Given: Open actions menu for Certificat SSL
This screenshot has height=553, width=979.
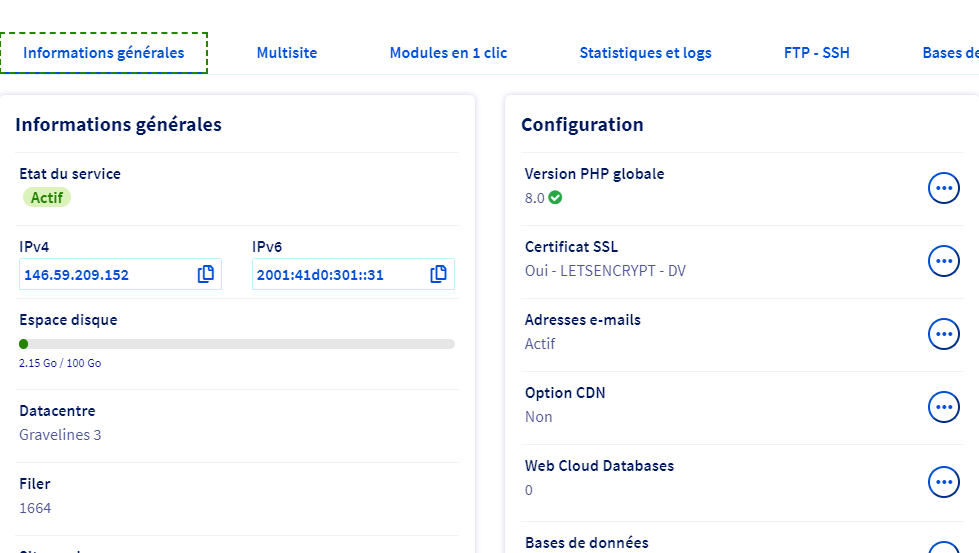Looking at the screenshot, I should coord(943,261).
